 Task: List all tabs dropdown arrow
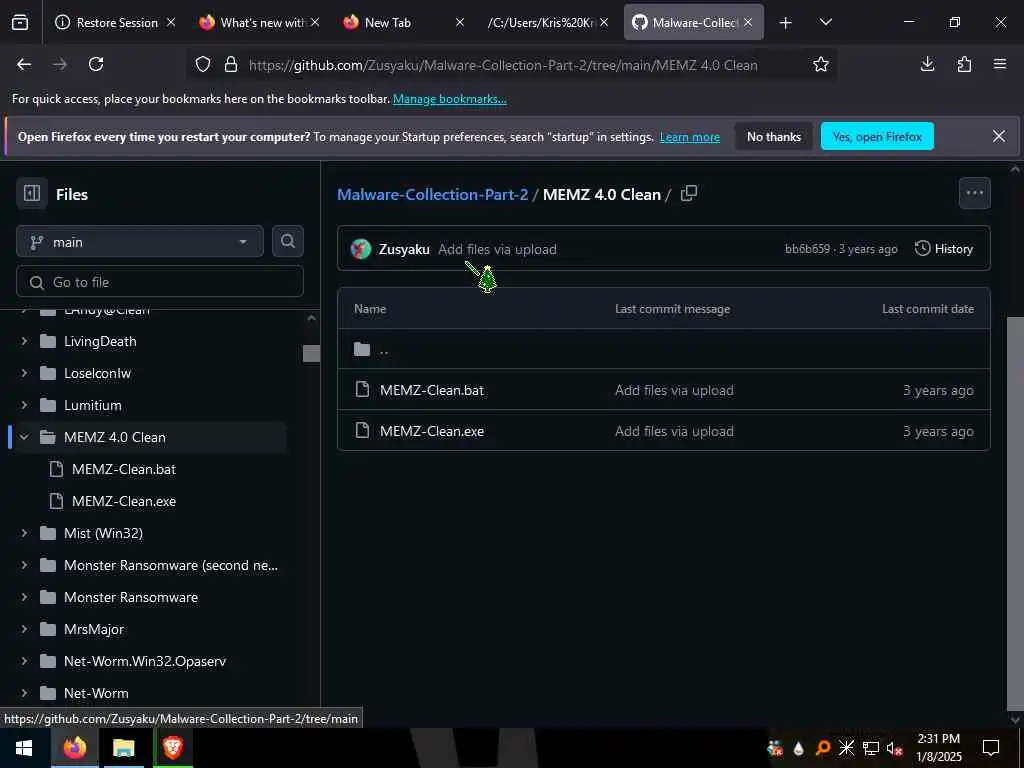[x=825, y=23]
